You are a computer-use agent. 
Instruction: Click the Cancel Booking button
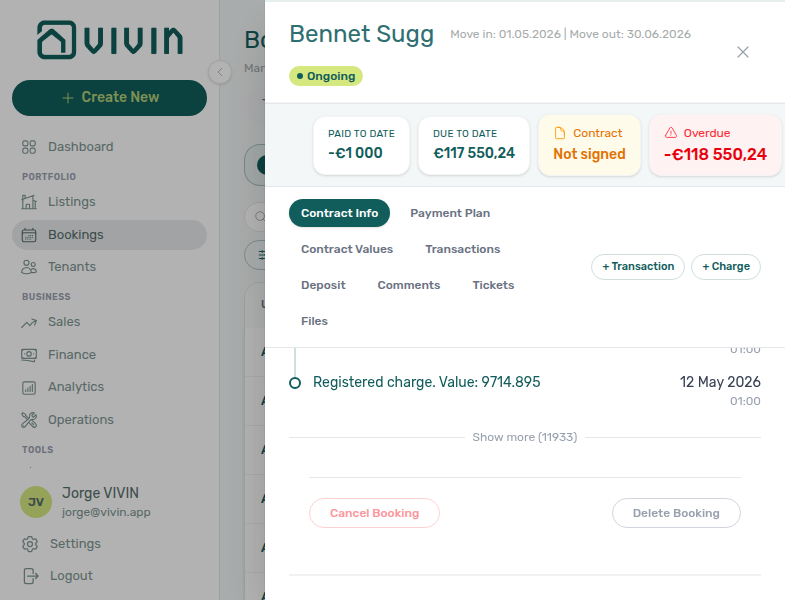click(x=374, y=513)
